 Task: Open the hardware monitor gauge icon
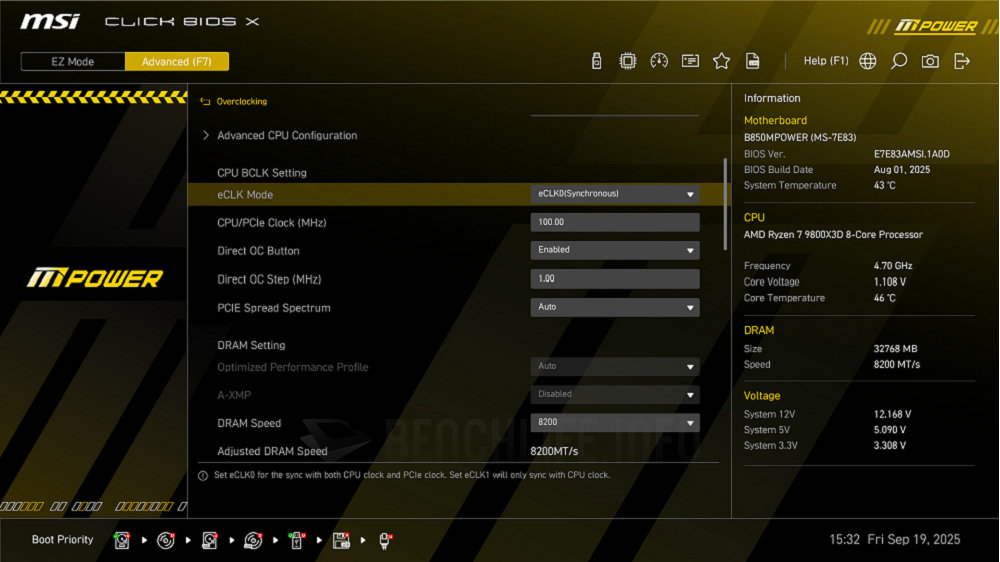[659, 61]
